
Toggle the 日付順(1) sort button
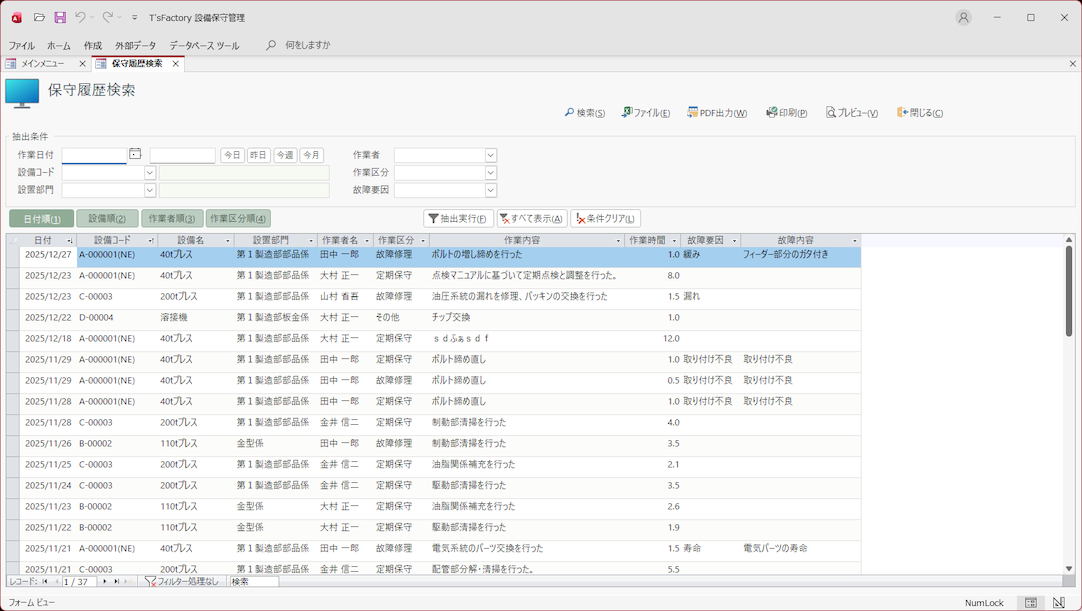point(41,218)
